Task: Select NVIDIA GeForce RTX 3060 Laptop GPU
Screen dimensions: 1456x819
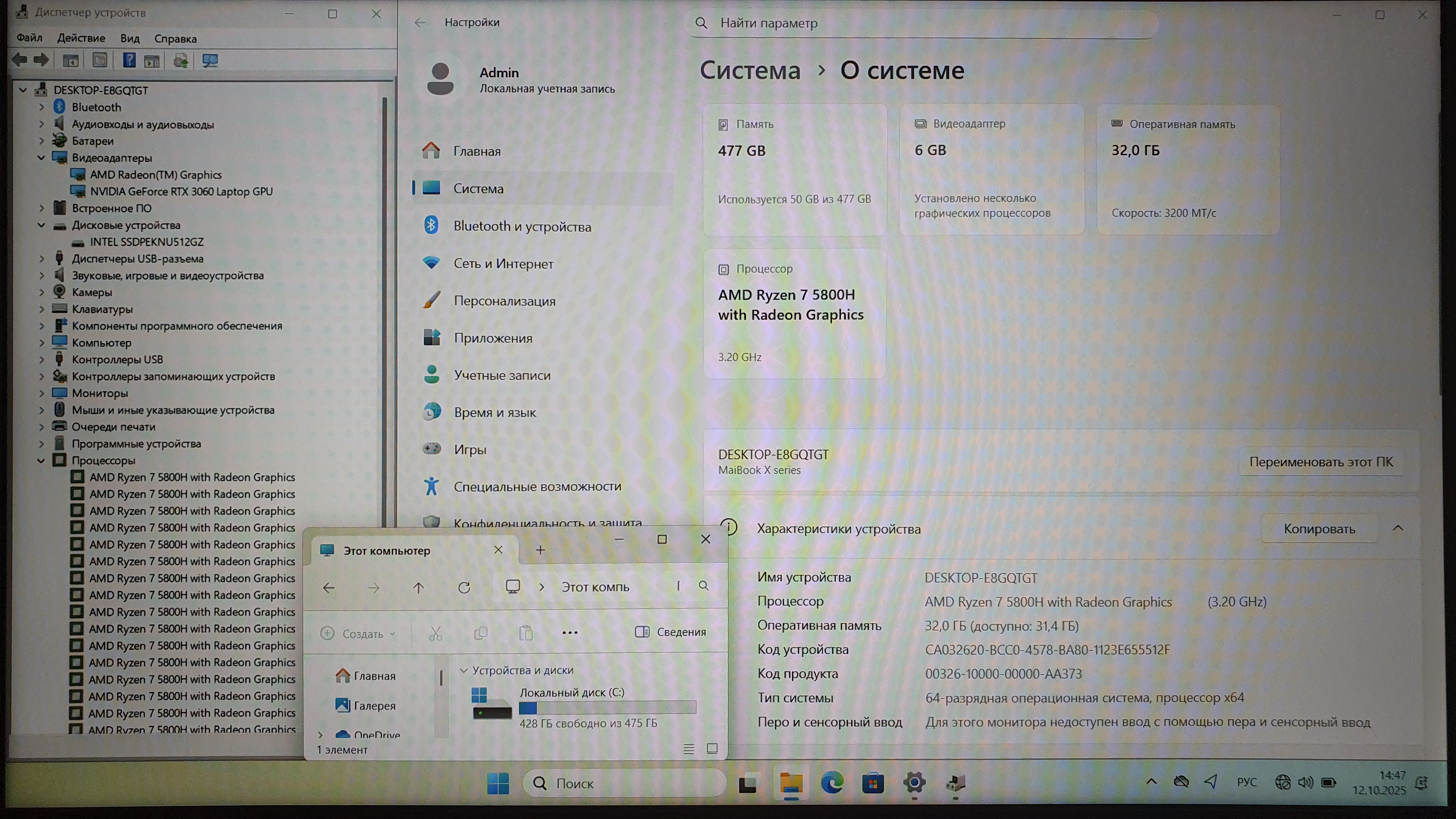Action: click(181, 192)
